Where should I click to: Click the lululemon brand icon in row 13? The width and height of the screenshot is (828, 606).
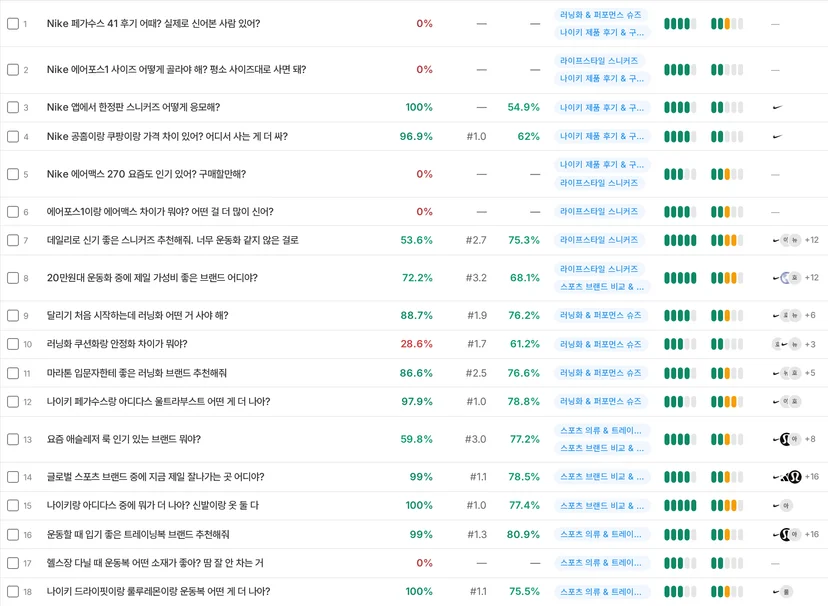pos(785,439)
